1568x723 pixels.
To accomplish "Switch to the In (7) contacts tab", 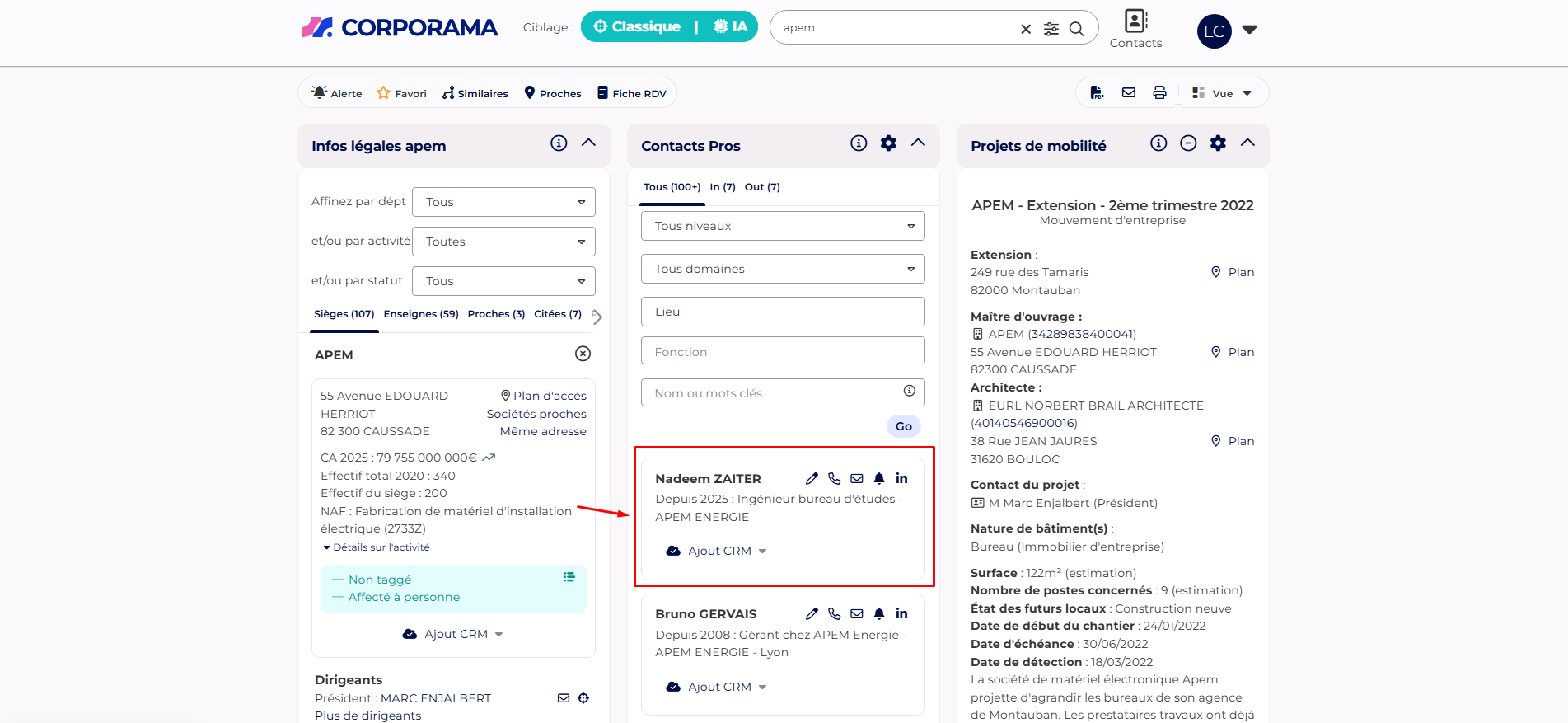I will pyautogui.click(x=723, y=187).
